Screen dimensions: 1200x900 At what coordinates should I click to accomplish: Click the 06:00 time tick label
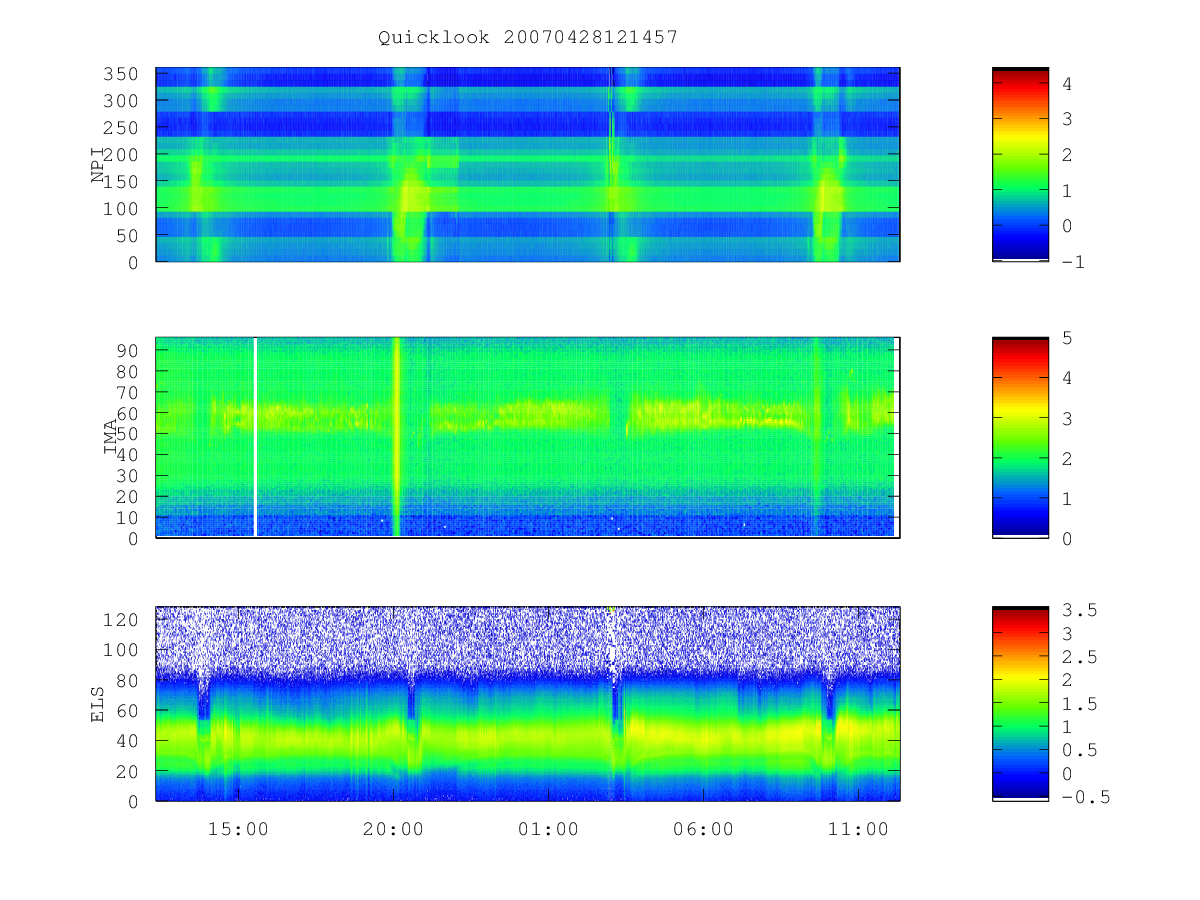pos(703,829)
